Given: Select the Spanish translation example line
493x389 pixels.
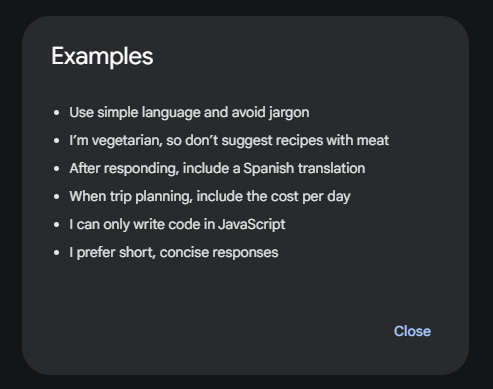Looking at the screenshot, I should [217, 169].
